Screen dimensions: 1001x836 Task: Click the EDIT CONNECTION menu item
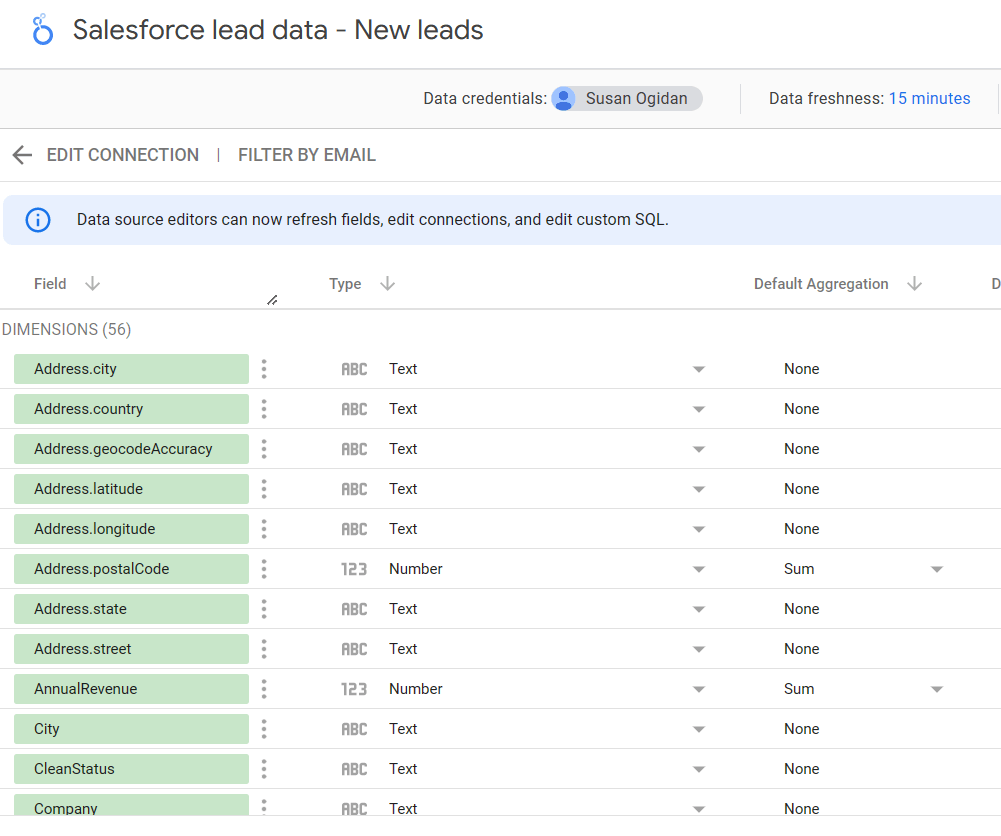click(x=122, y=155)
